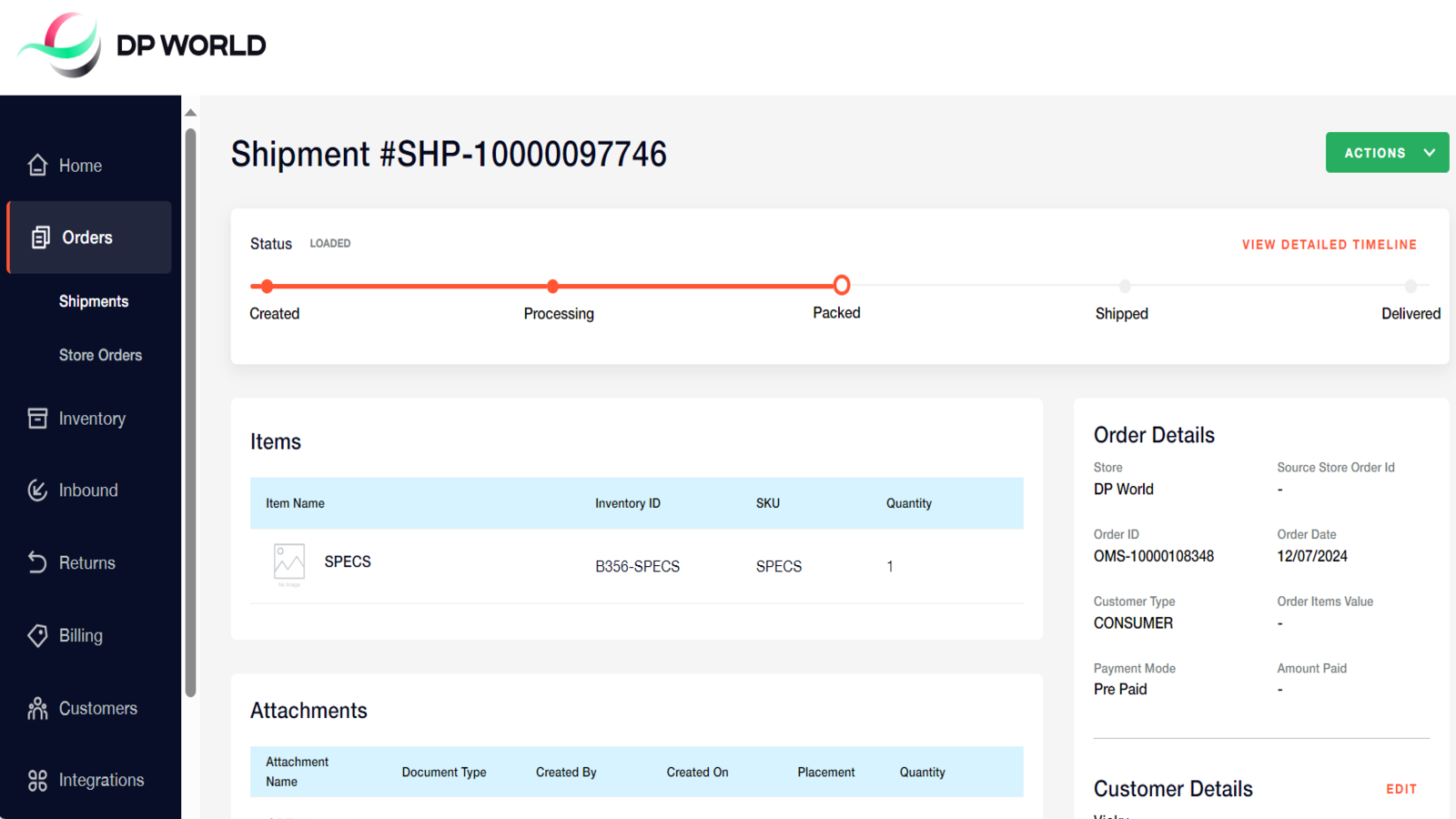Open VIEW DETAILED TIMELINE link
This screenshot has height=819, width=1456.
[1329, 244]
